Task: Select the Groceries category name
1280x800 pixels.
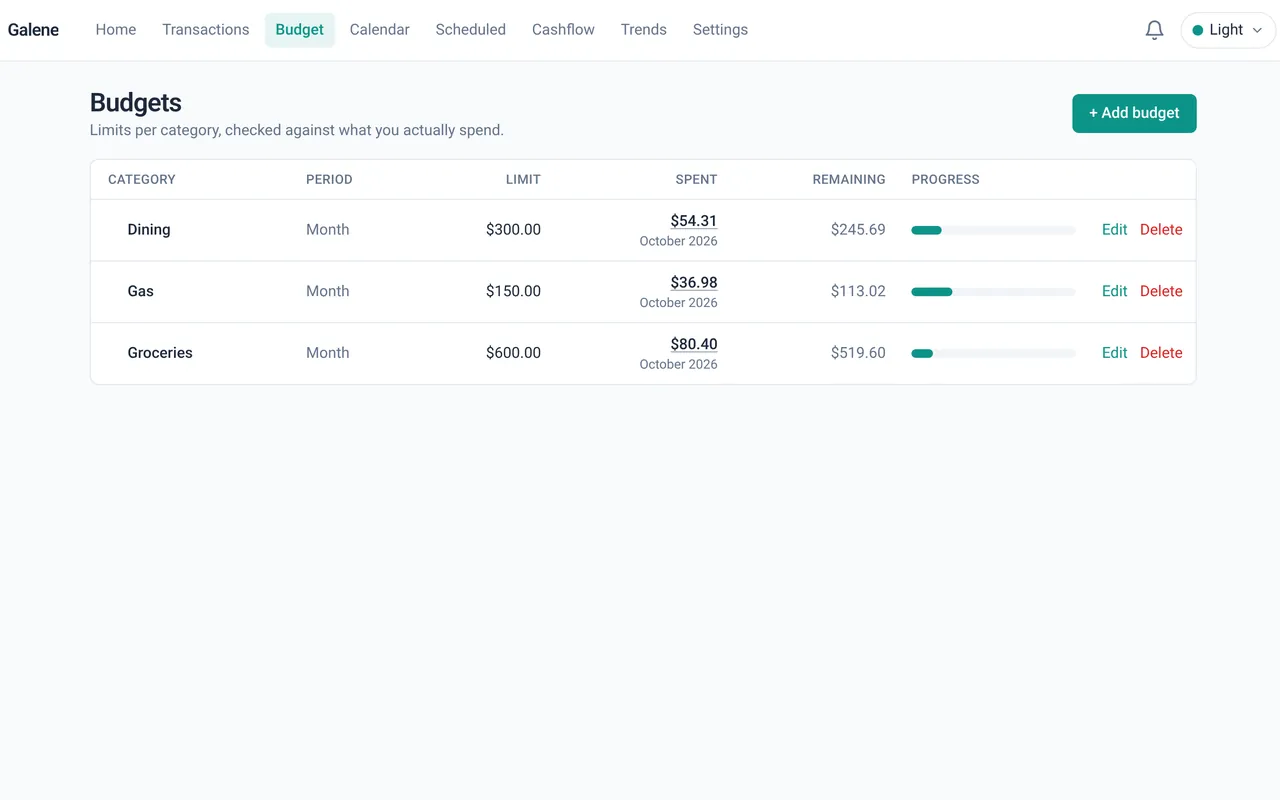Action: click(x=160, y=353)
